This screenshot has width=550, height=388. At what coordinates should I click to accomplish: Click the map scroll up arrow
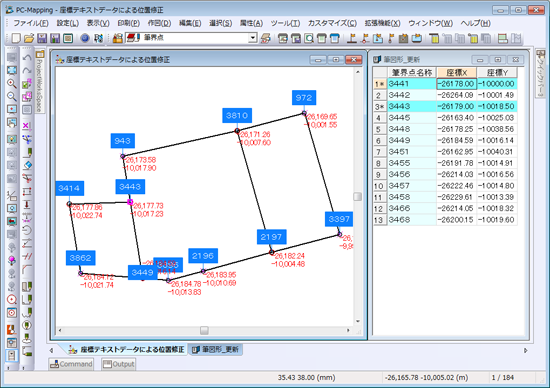[x=357, y=72]
